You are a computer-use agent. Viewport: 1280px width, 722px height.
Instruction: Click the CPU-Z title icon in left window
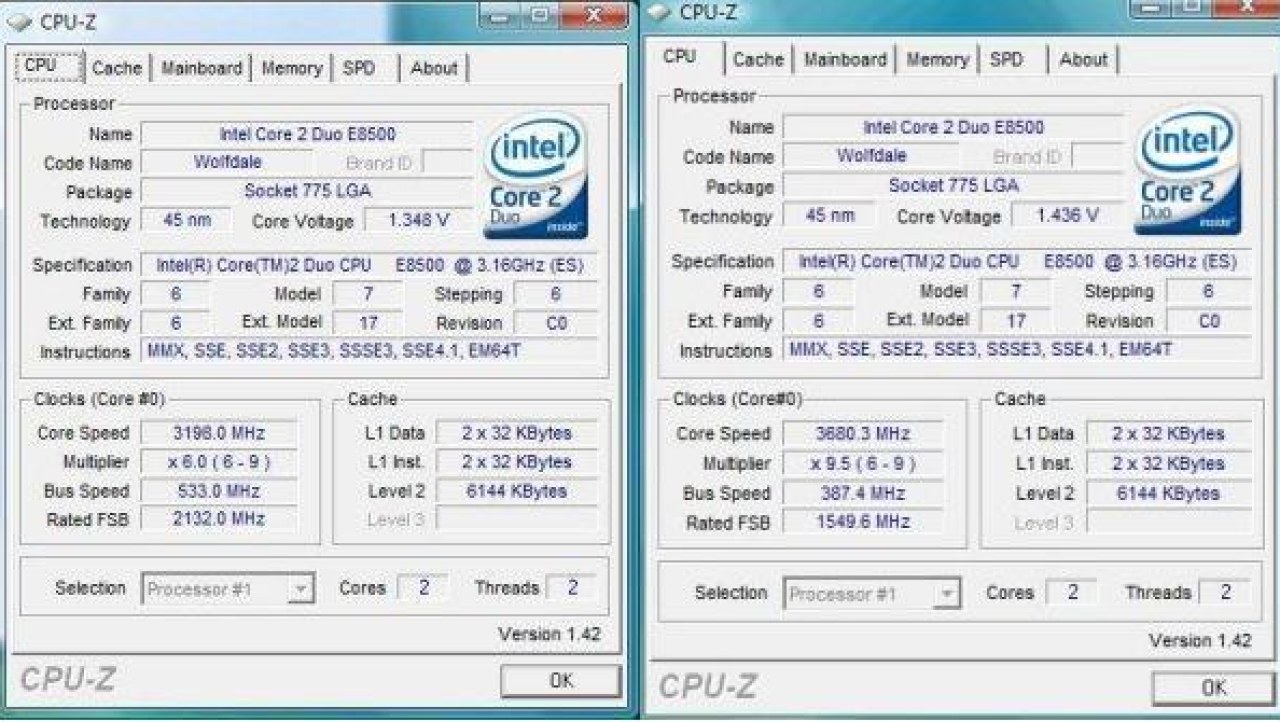click(18, 22)
